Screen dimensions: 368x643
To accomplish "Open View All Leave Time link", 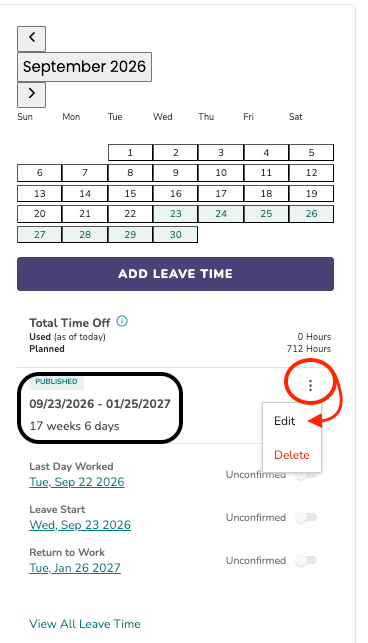I will click(x=85, y=624).
